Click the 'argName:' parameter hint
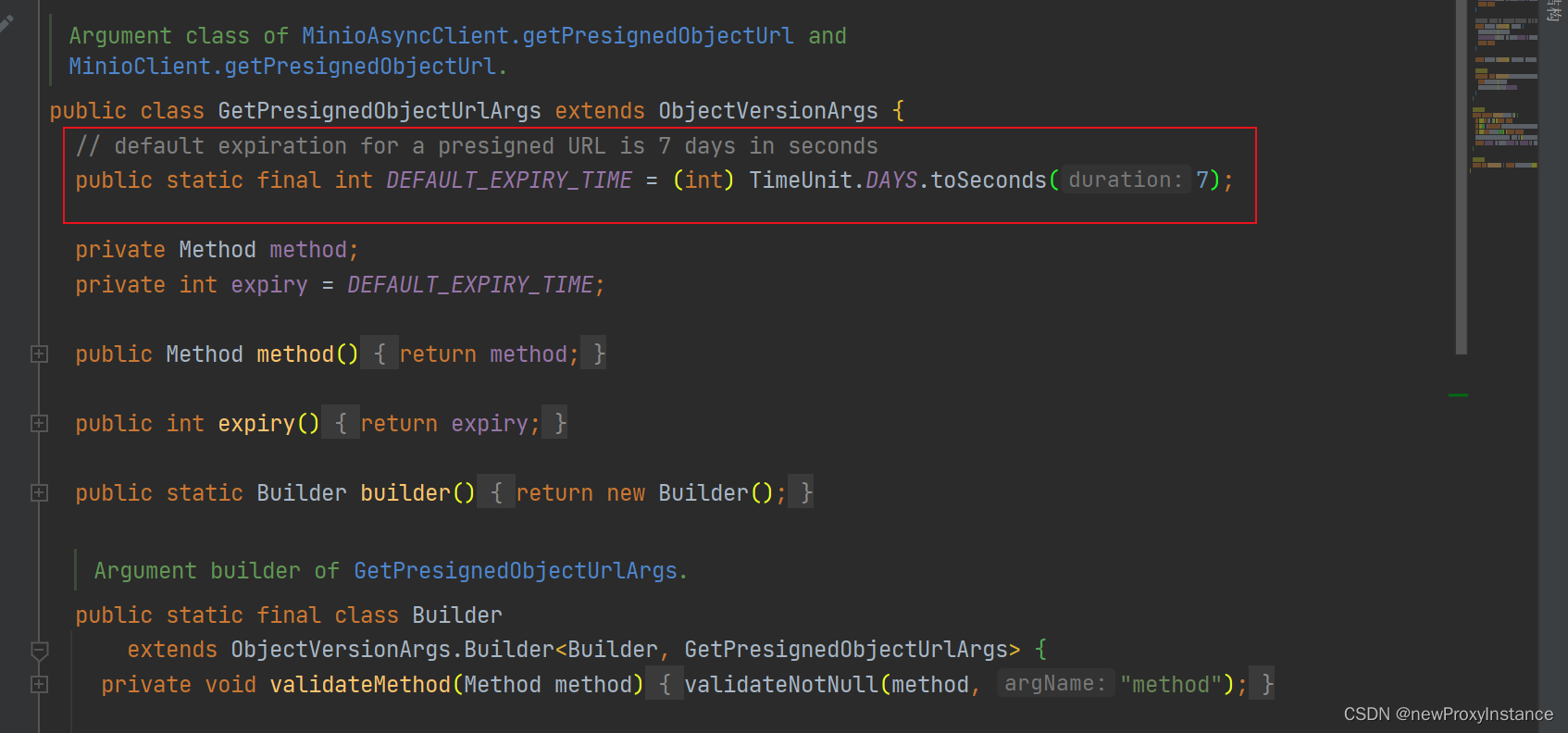The image size is (1568, 733). tap(1055, 684)
